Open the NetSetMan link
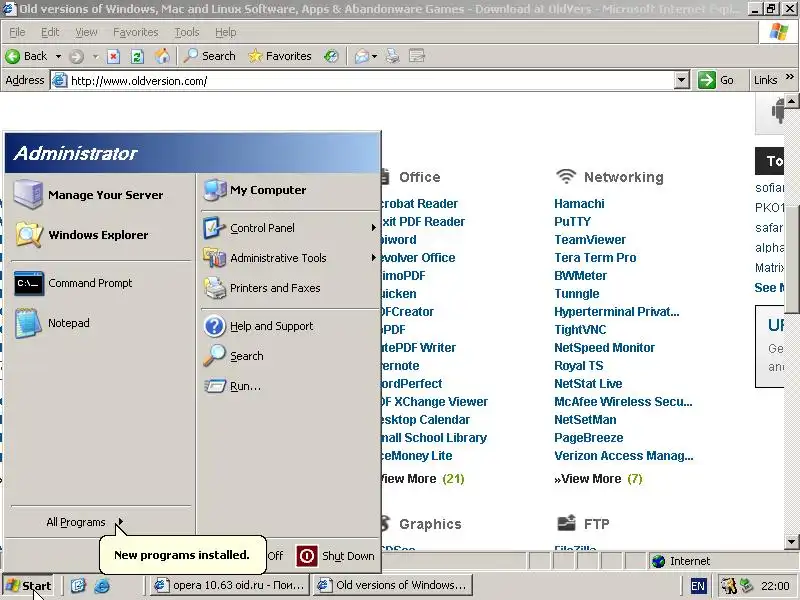 585,420
